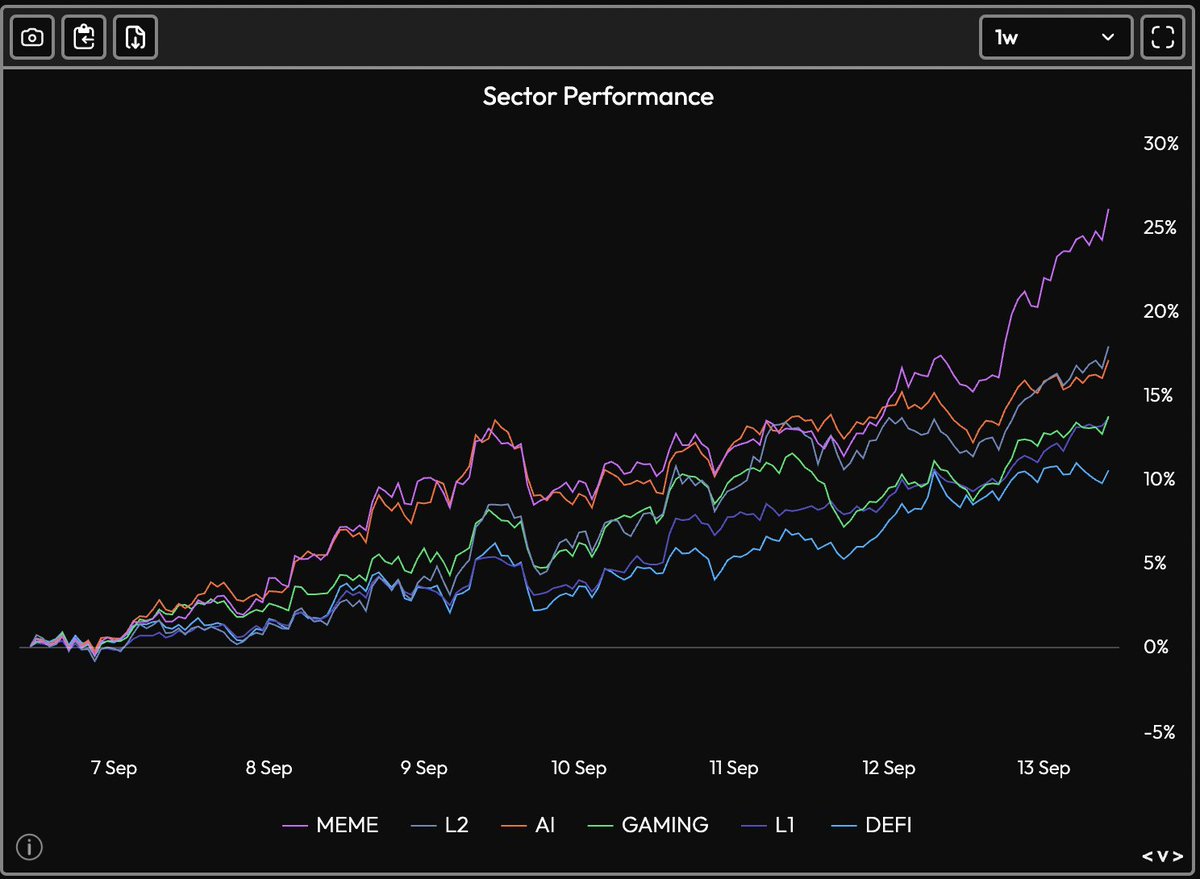Toggle visibility of the AI series

pyautogui.click(x=542, y=825)
